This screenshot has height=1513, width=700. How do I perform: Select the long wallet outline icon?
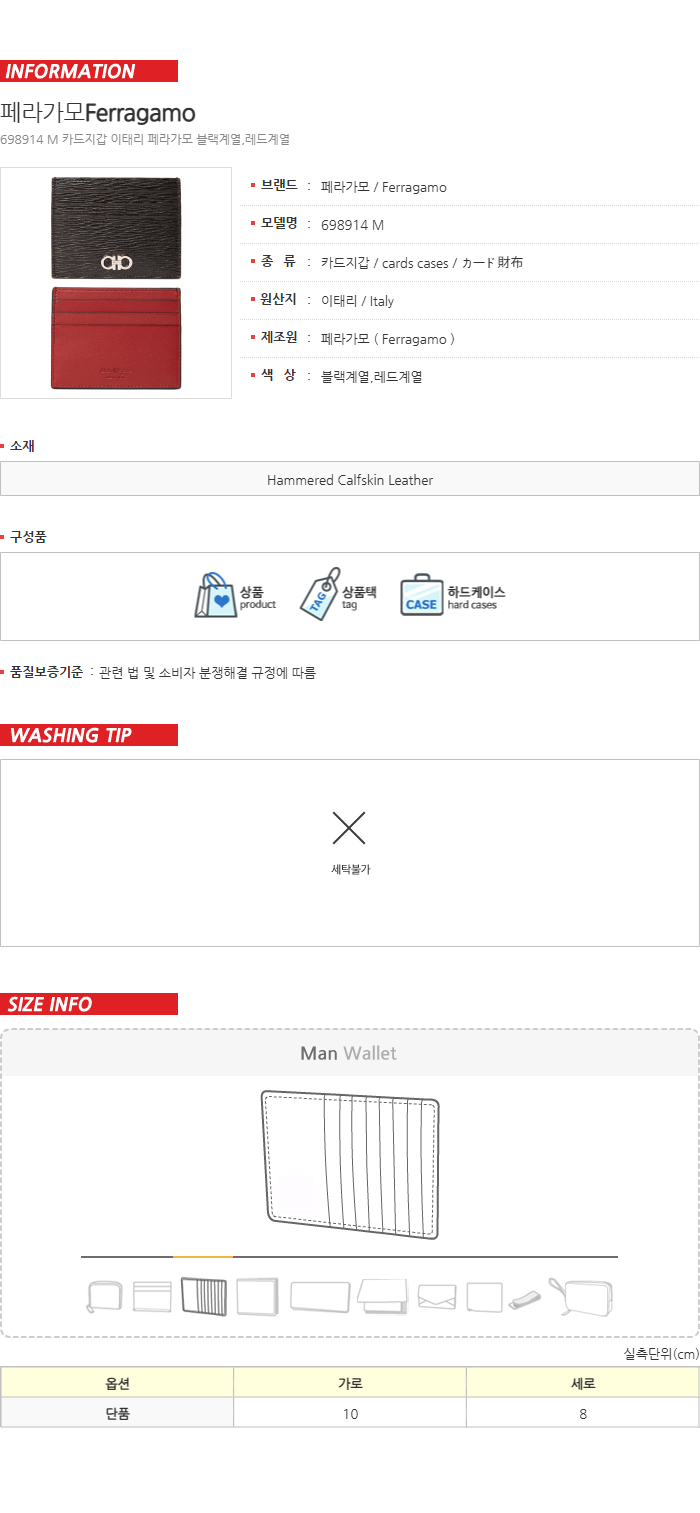click(x=320, y=1297)
